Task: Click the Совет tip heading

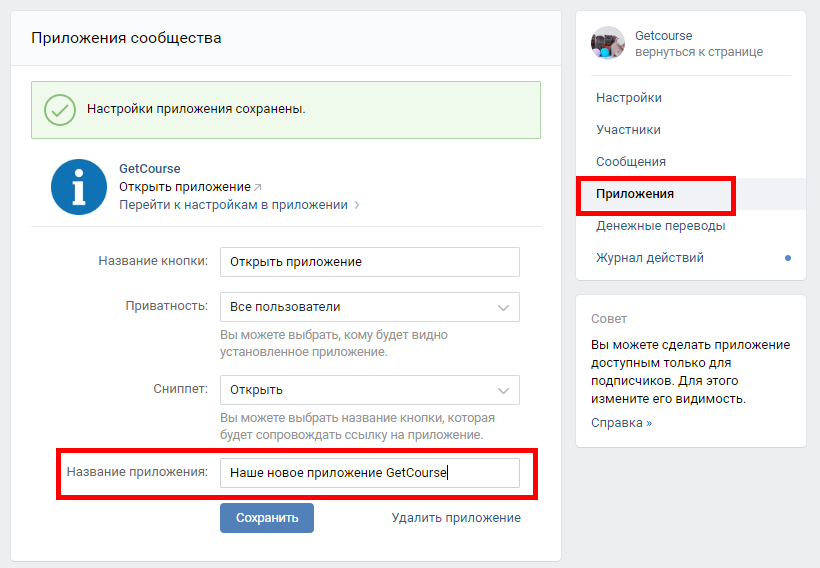Action: [609, 319]
